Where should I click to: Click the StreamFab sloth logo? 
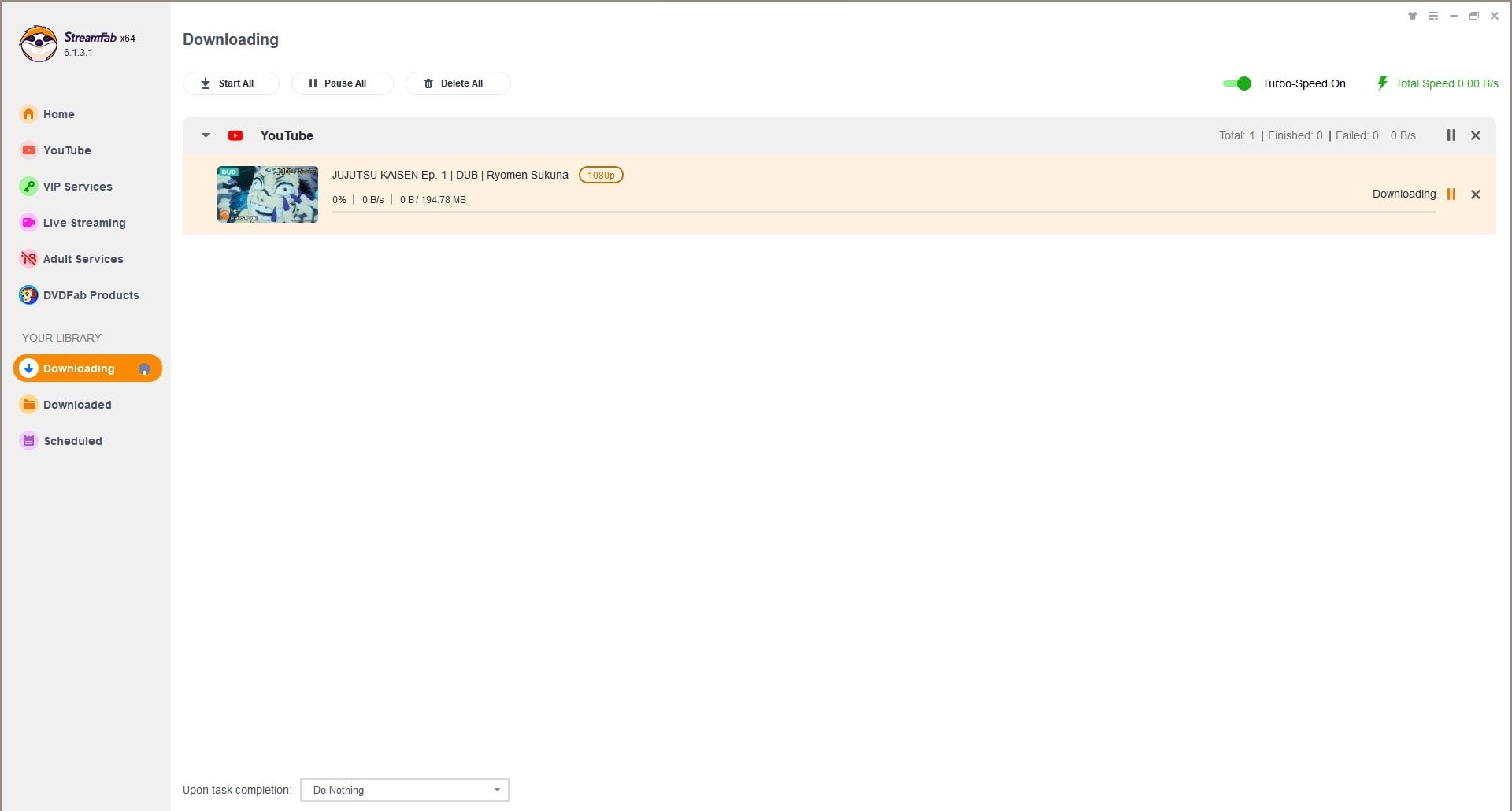(x=39, y=43)
